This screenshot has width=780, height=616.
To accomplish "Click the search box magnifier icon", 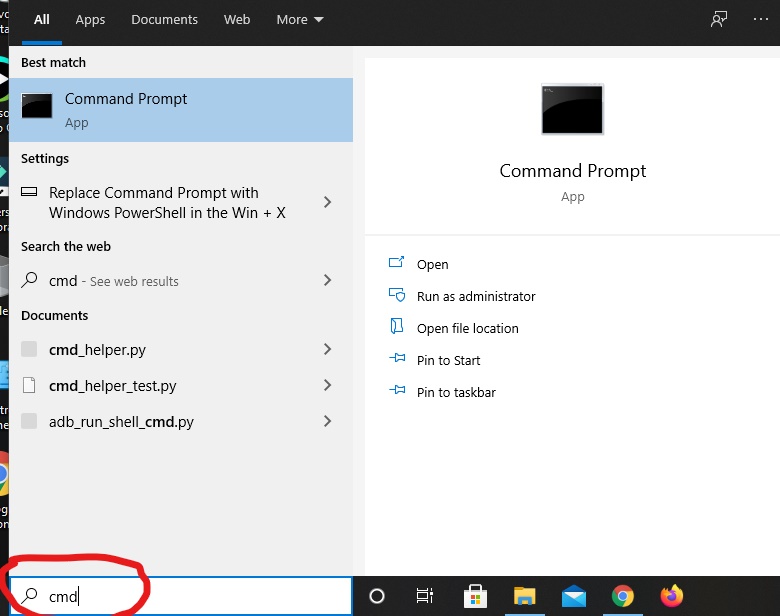I will point(29,595).
